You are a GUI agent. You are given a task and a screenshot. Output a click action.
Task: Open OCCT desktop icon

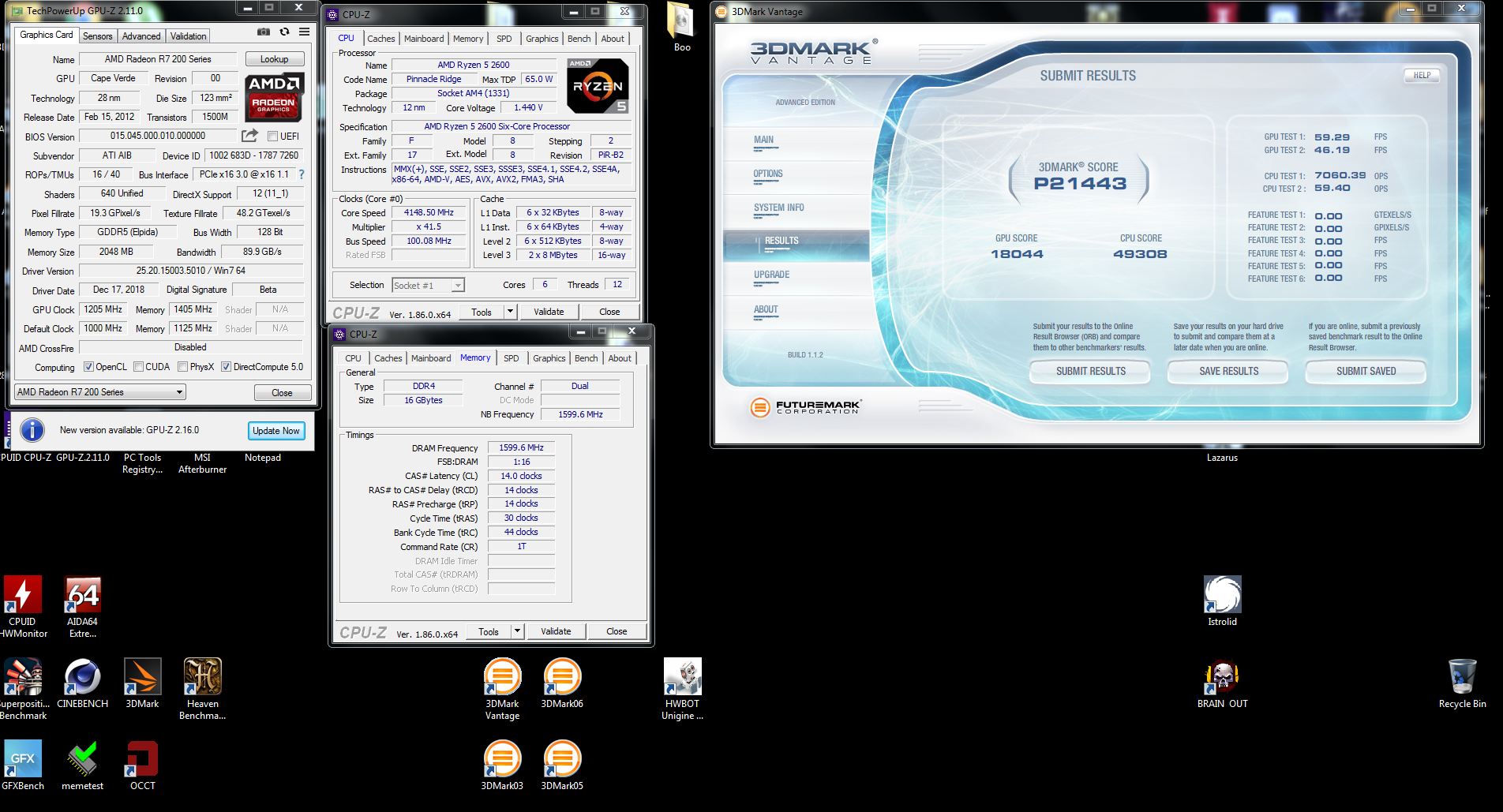pos(143,765)
